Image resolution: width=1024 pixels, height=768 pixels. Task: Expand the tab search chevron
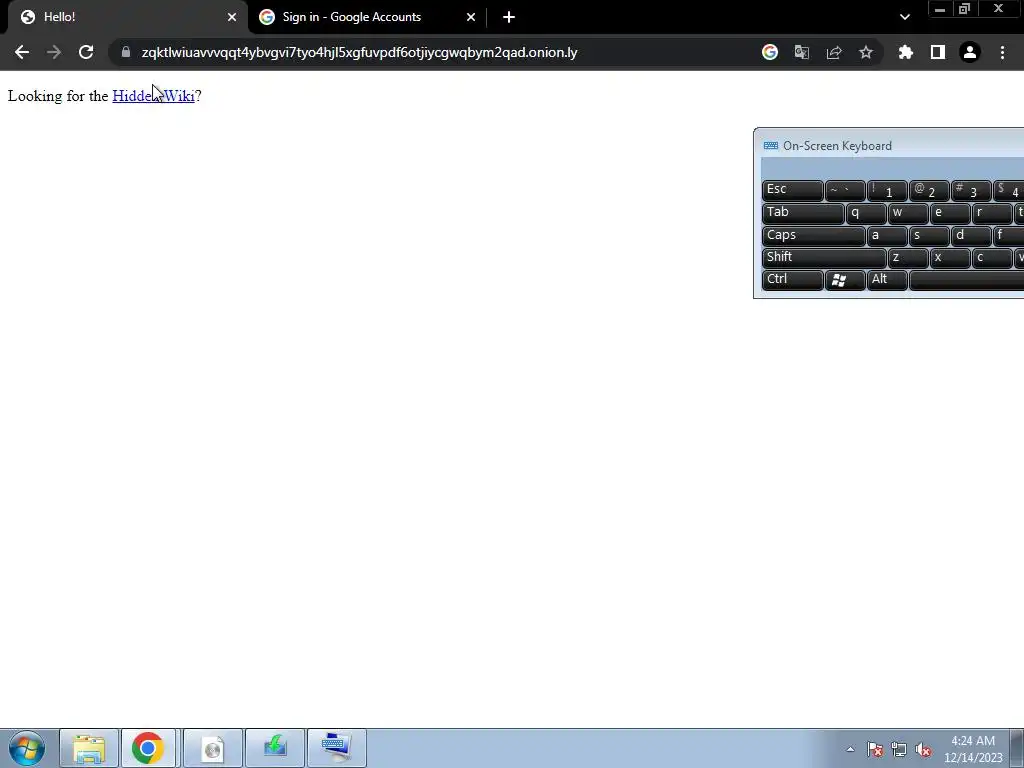[x=904, y=17]
